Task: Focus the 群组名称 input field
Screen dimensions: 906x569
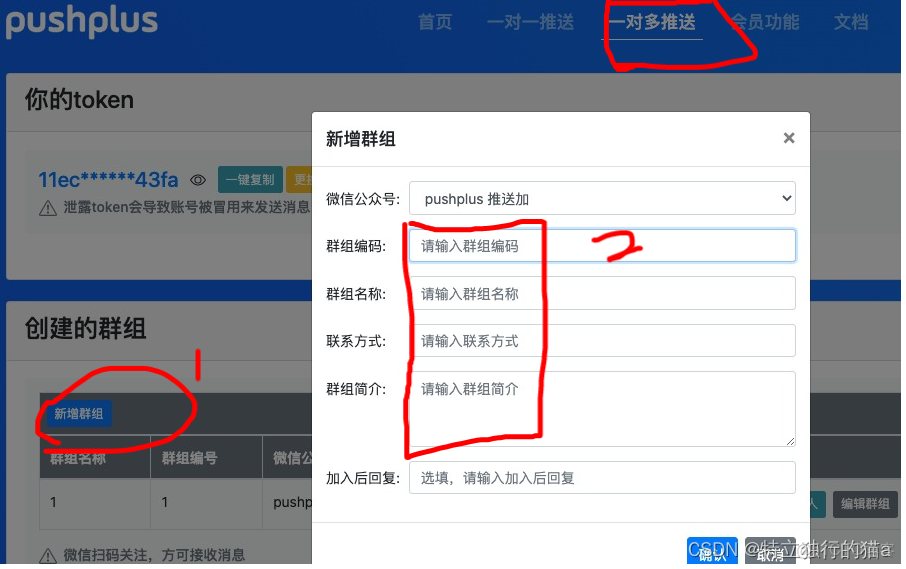Action: coord(602,293)
